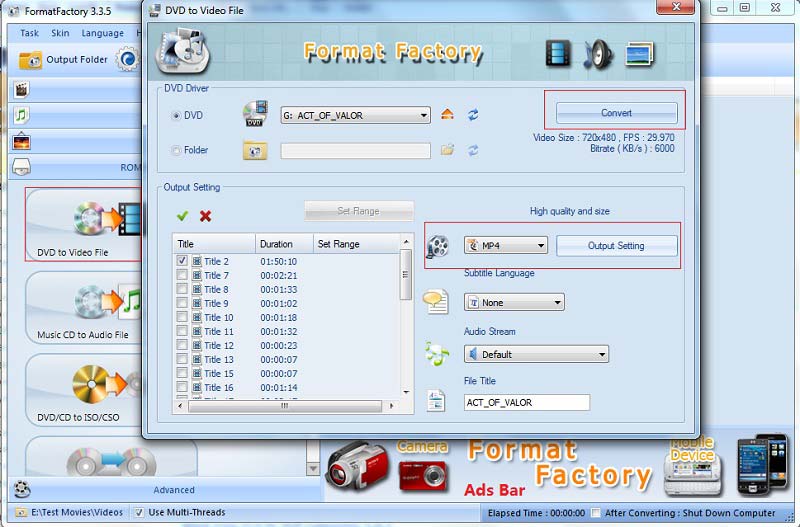Uncheck the Title 2 checkbox
800x527 pixels.
pos(182,261)
